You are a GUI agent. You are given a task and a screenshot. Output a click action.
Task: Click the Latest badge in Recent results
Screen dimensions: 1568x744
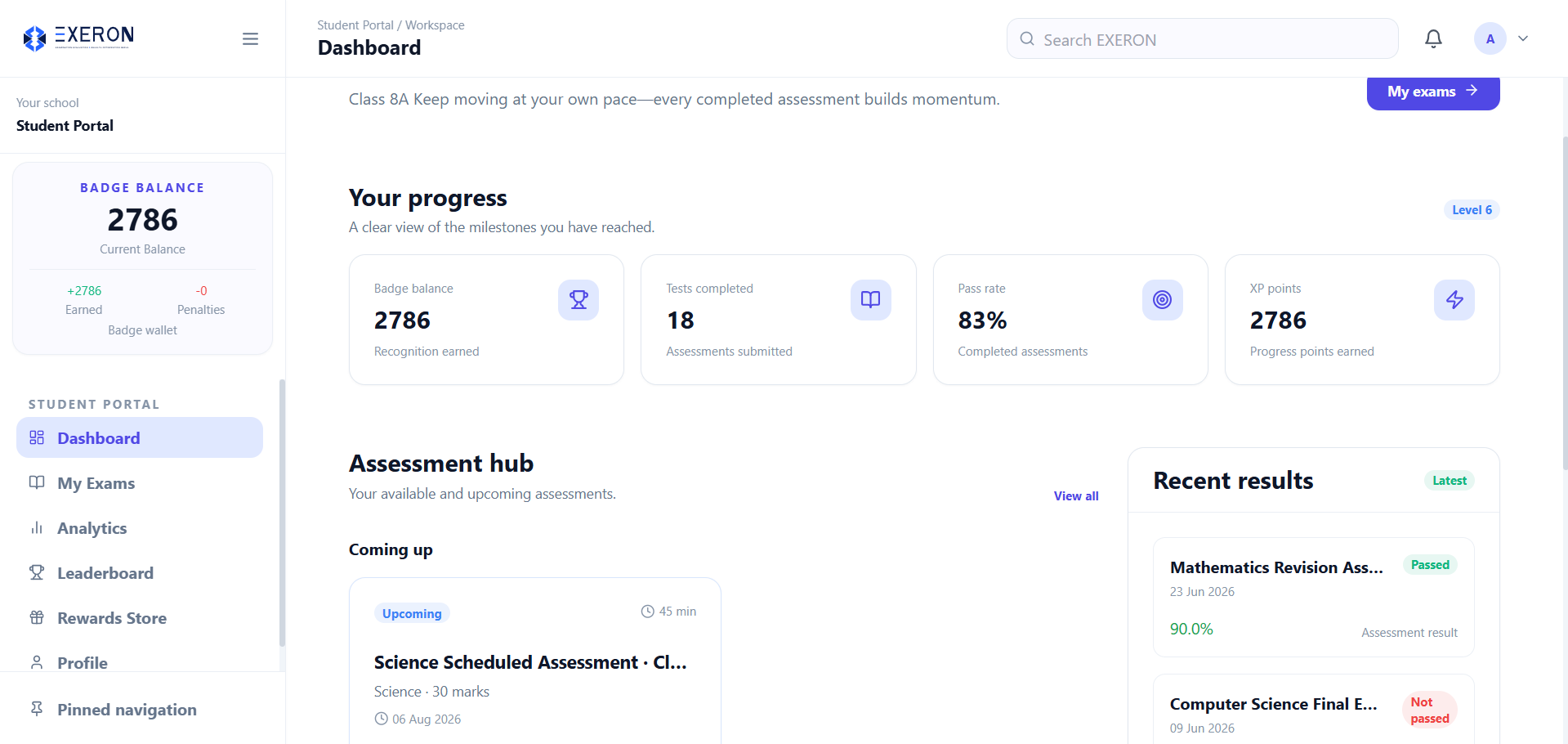1449,481
